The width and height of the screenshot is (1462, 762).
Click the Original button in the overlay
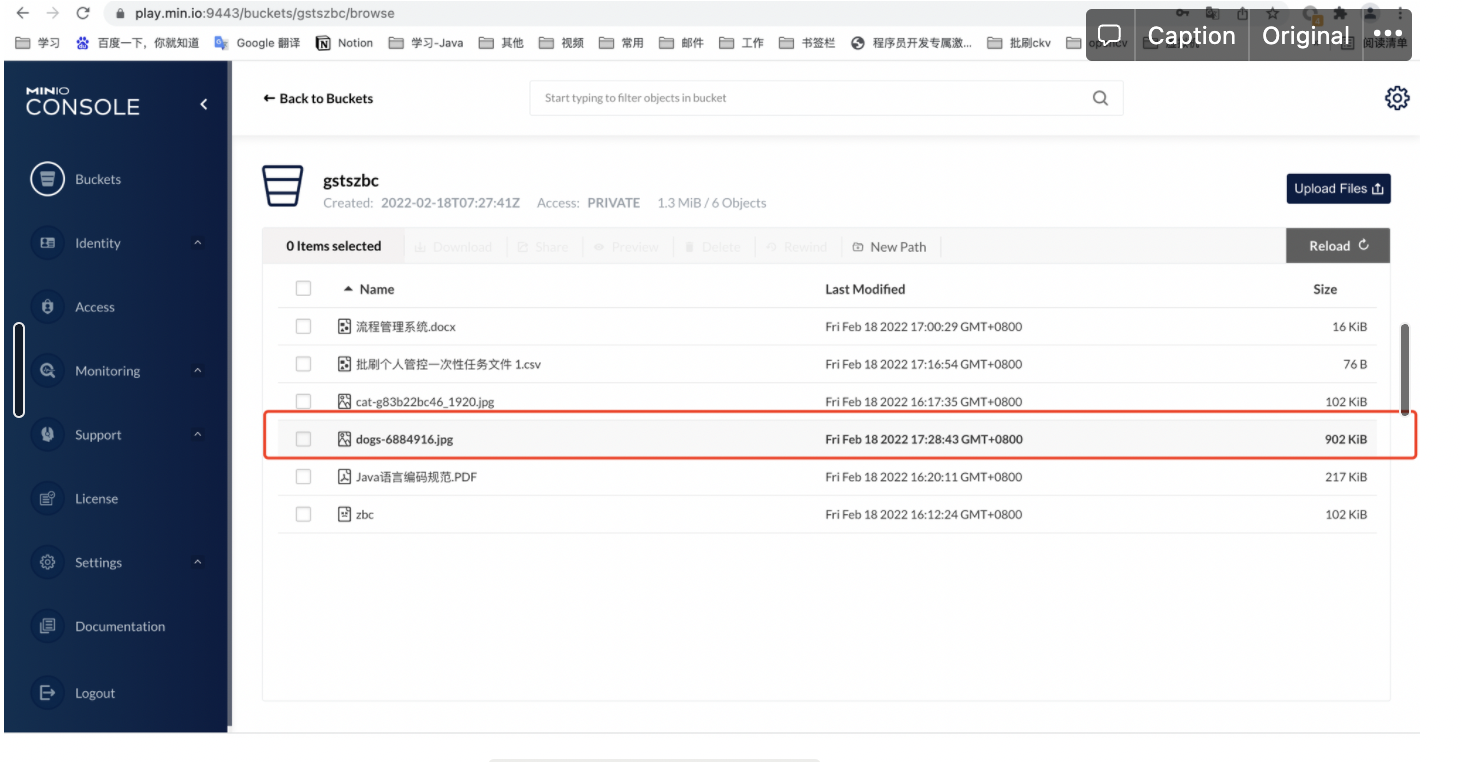point(1306,35)
